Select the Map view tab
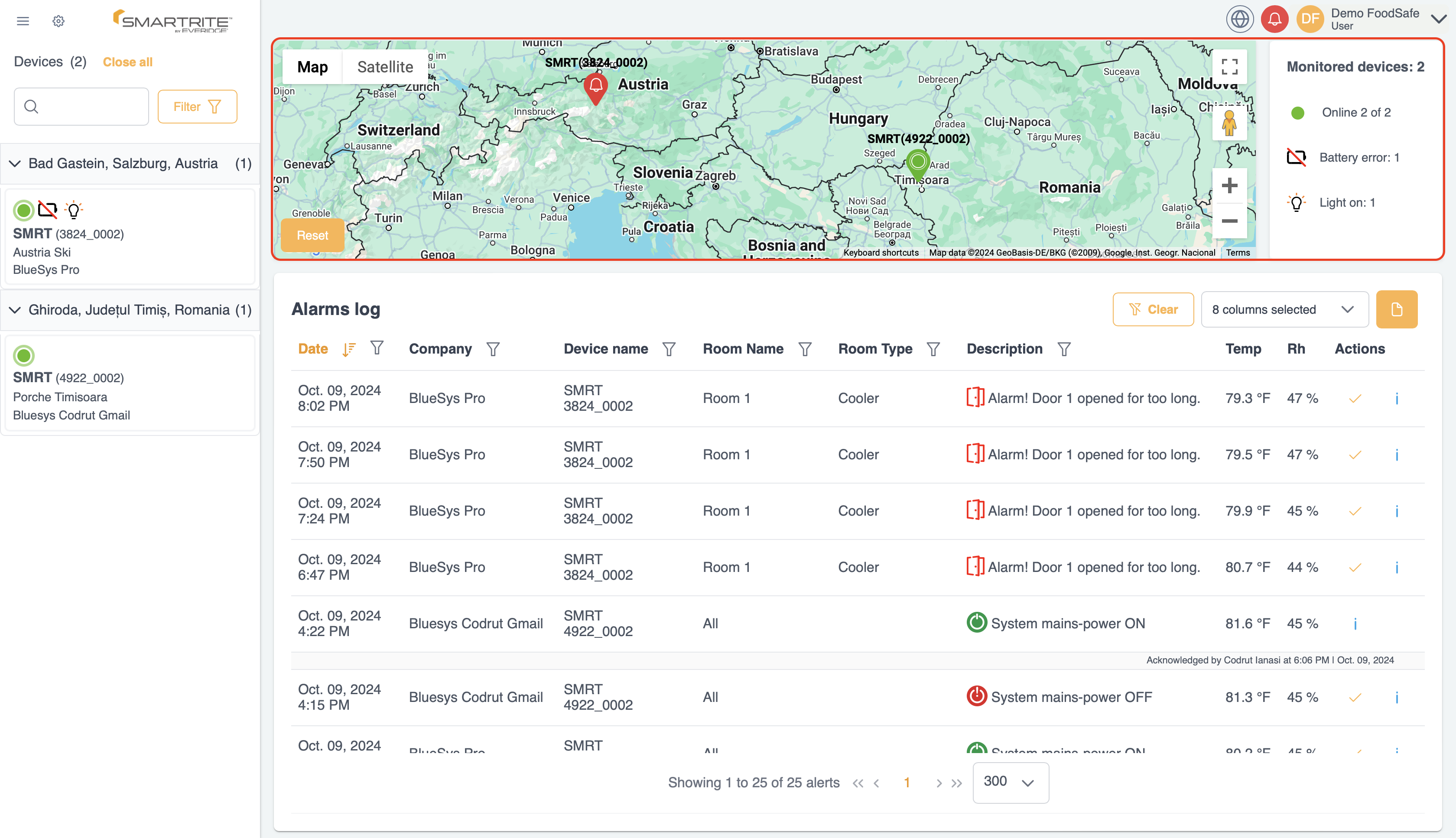Image resolution: width=1456 pixels, height=838 pixels. coord(312,67)
